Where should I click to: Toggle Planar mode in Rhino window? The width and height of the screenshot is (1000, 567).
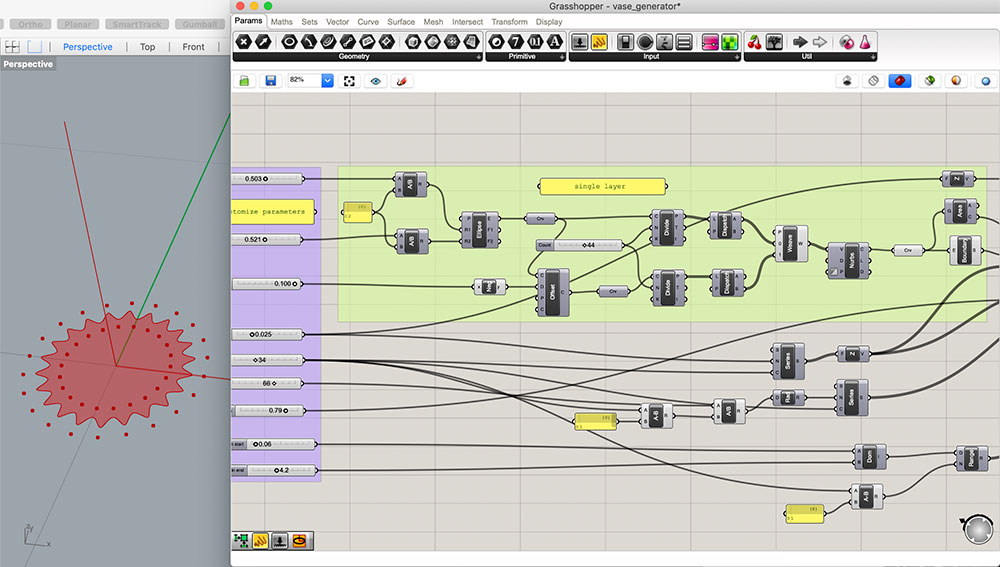[x=78, y=24]
